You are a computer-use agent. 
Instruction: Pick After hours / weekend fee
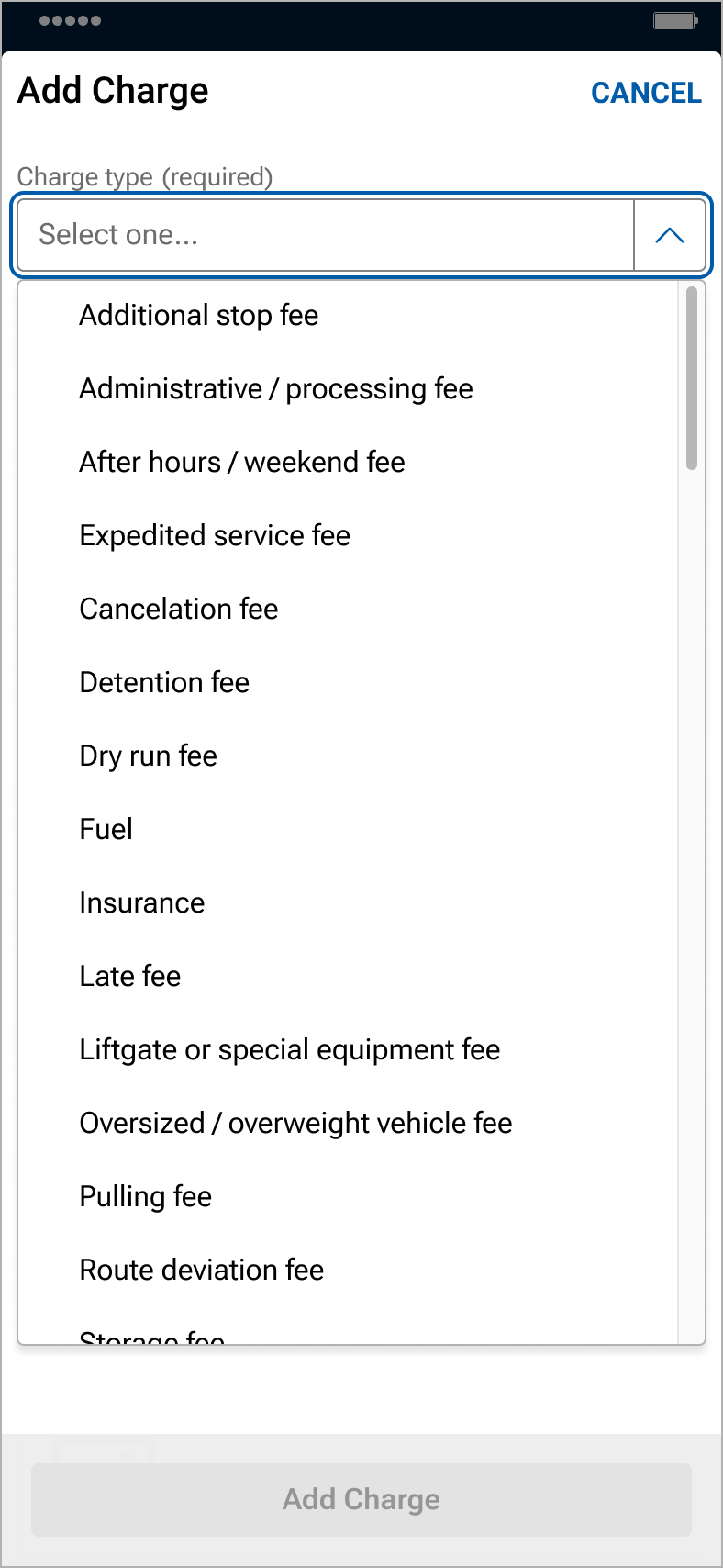click(242, 463)
